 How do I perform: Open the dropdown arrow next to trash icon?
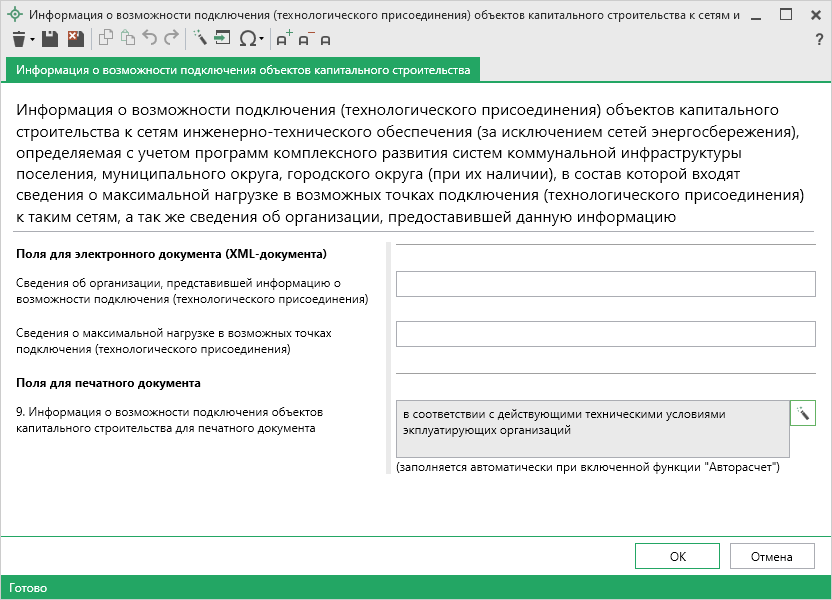32,40
